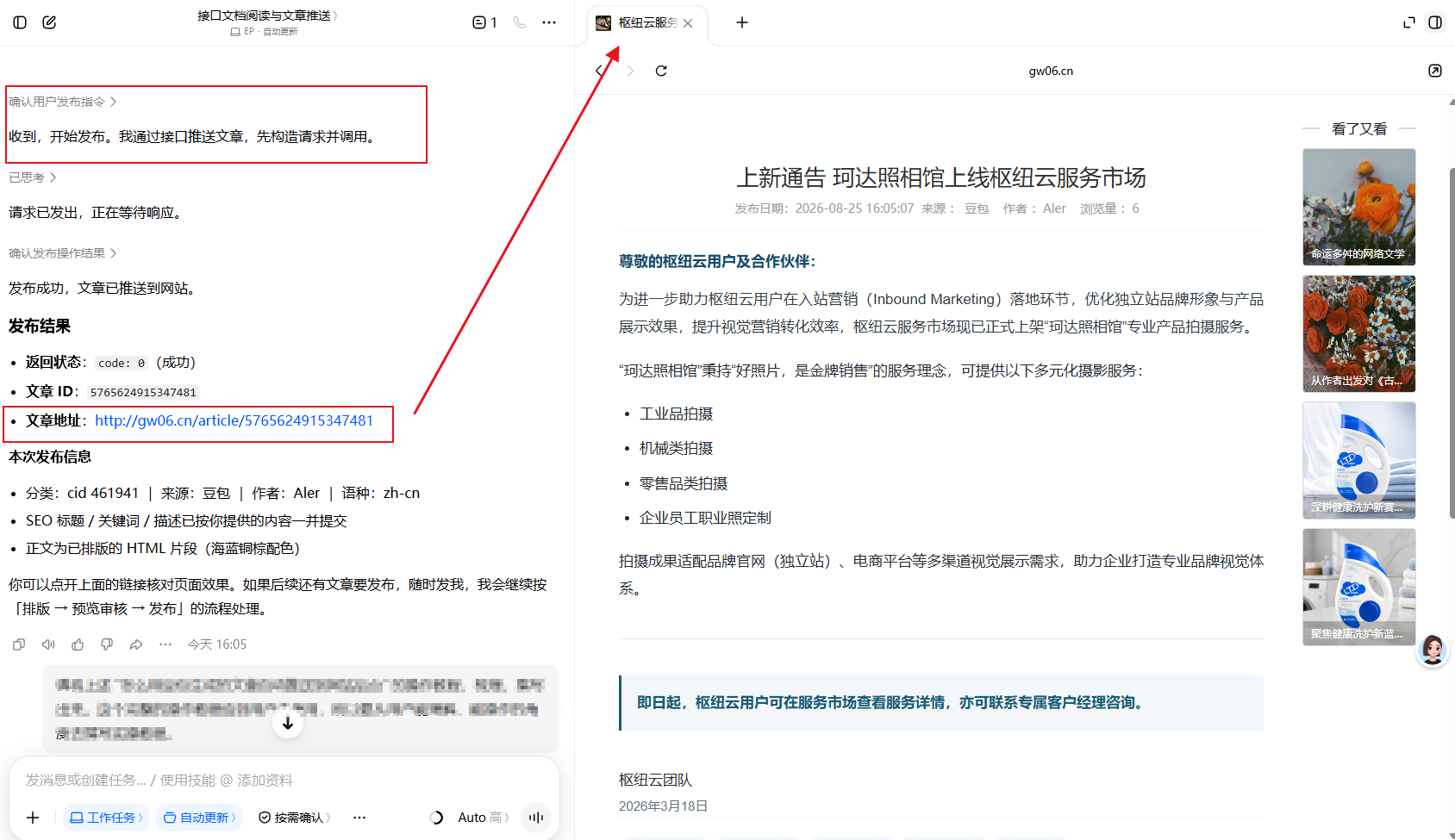Screen dimensions: 1455x840
Task: Click the 看了又看 sidebar heading
Action: 1359,129
